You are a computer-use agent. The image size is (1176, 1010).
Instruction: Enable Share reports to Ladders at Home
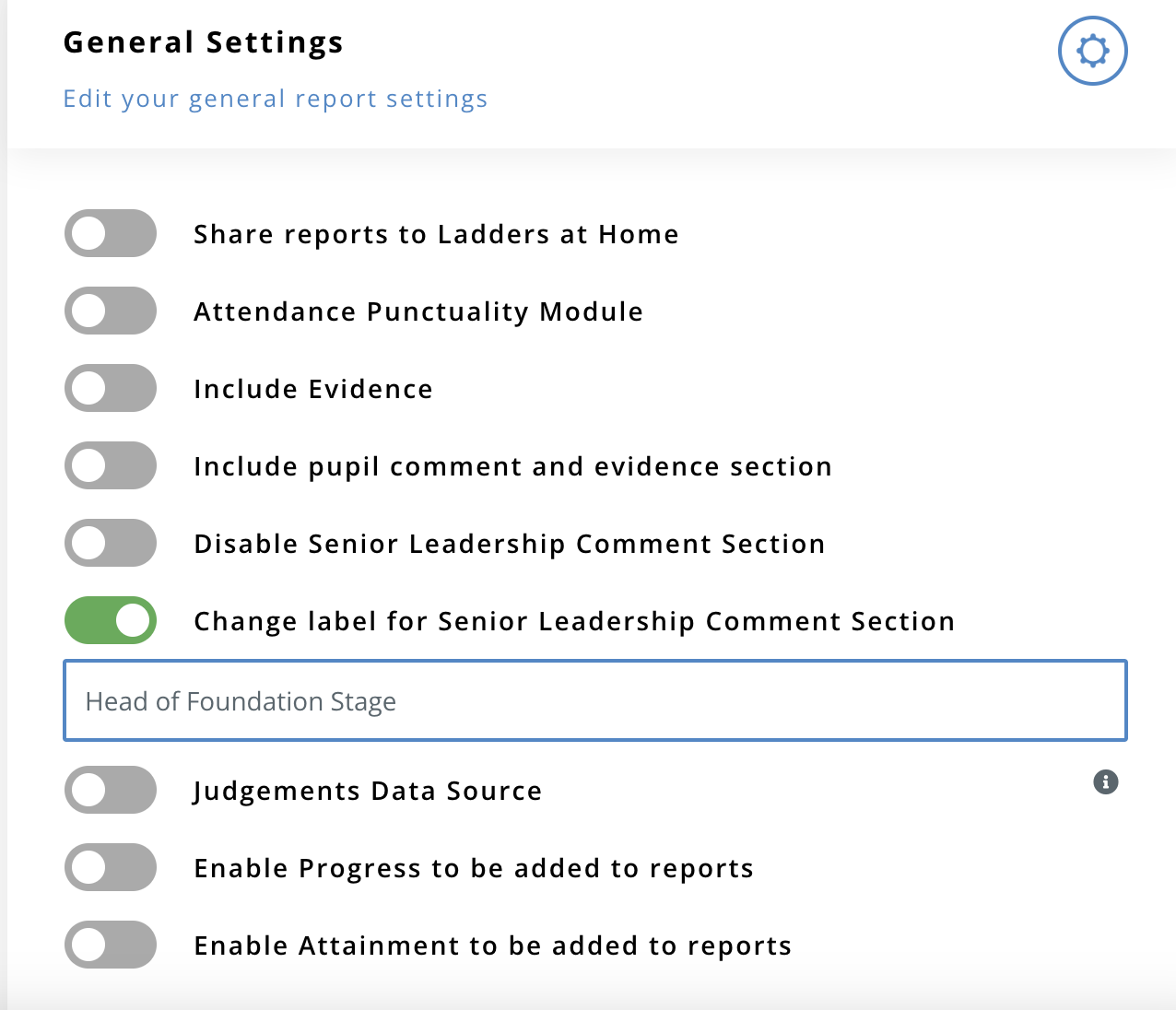[x=111, y=233]
